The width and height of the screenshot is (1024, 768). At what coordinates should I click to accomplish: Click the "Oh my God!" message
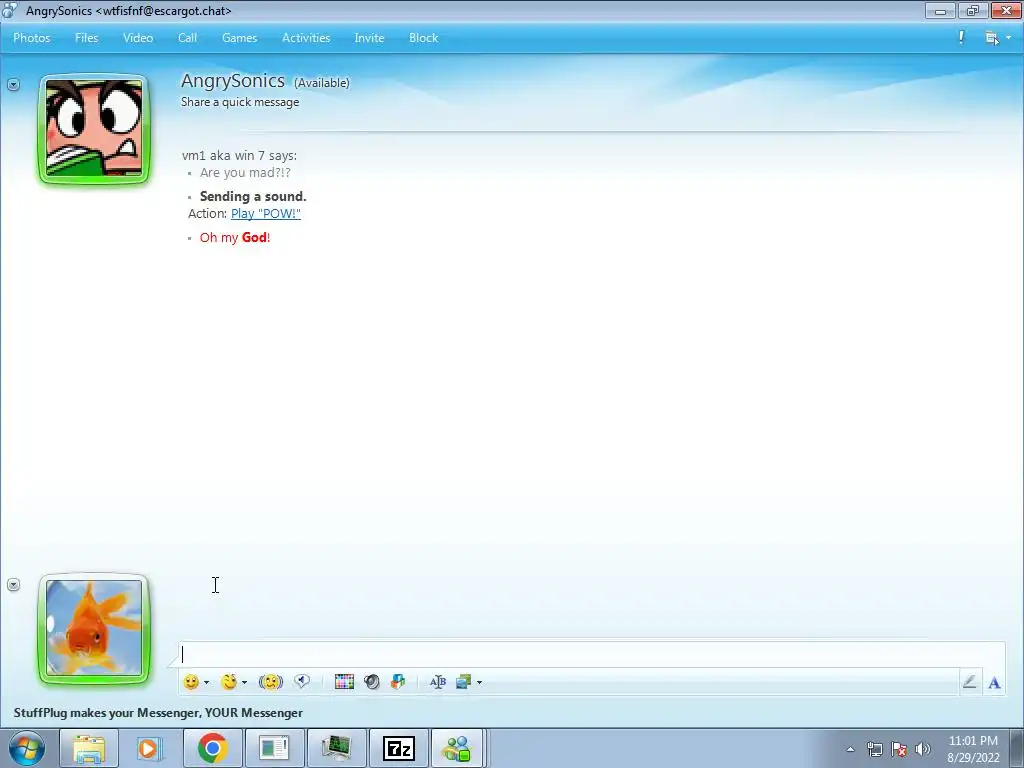(x=235, y=237)
